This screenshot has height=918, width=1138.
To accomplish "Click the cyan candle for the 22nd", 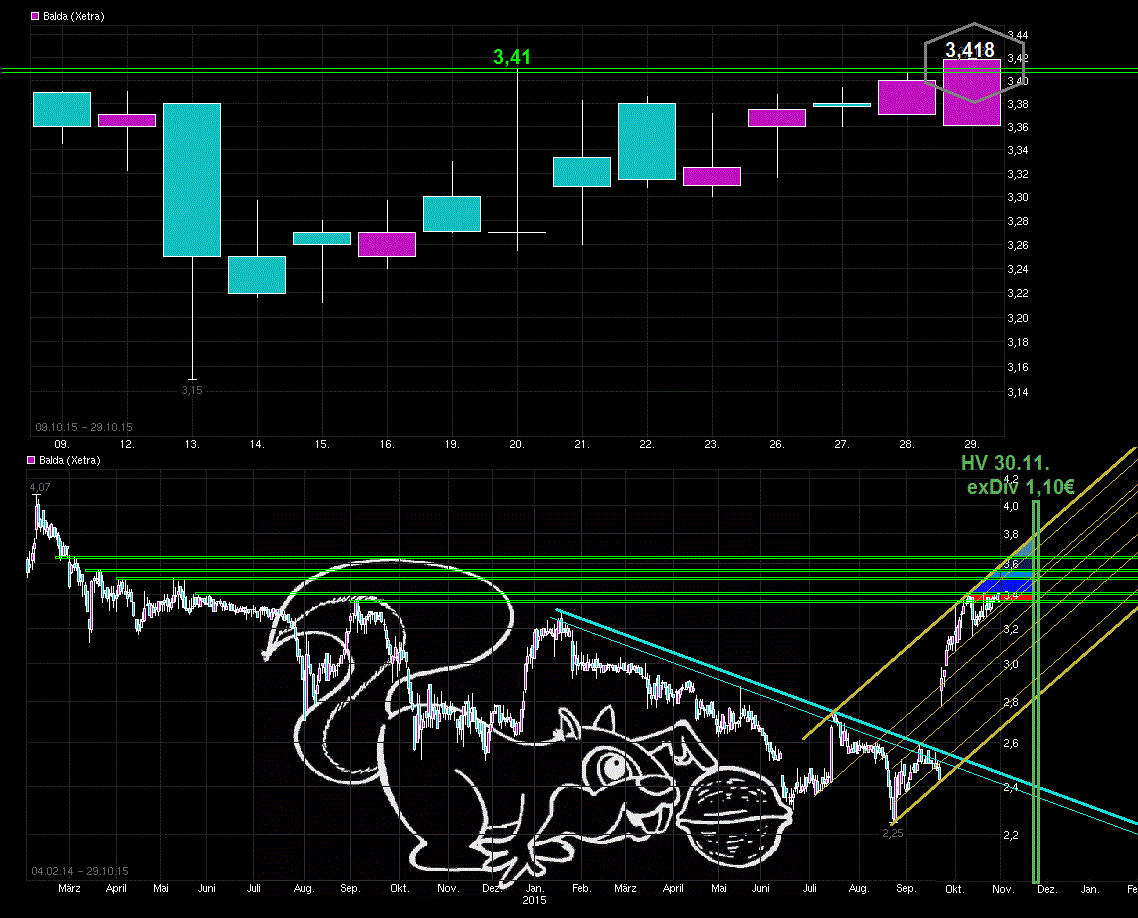I will tap(647, 142).
